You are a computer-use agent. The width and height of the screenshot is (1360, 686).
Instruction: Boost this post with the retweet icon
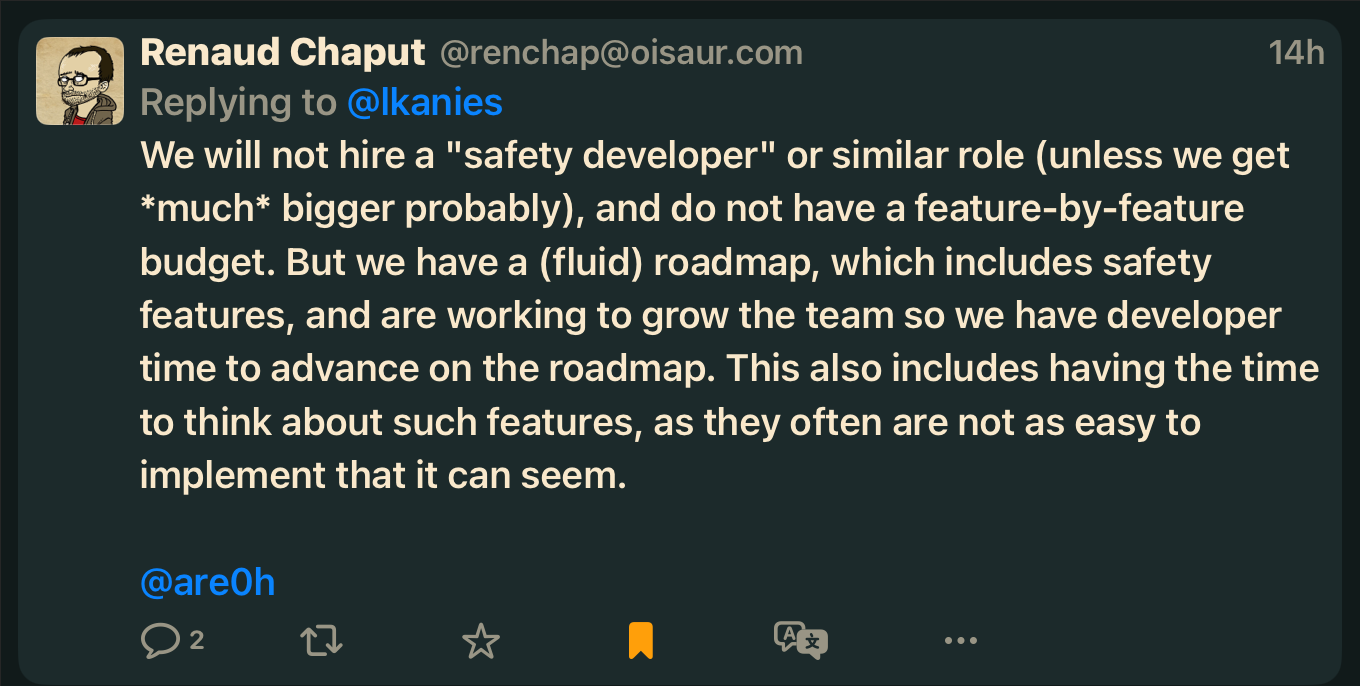tap(321, 641)
